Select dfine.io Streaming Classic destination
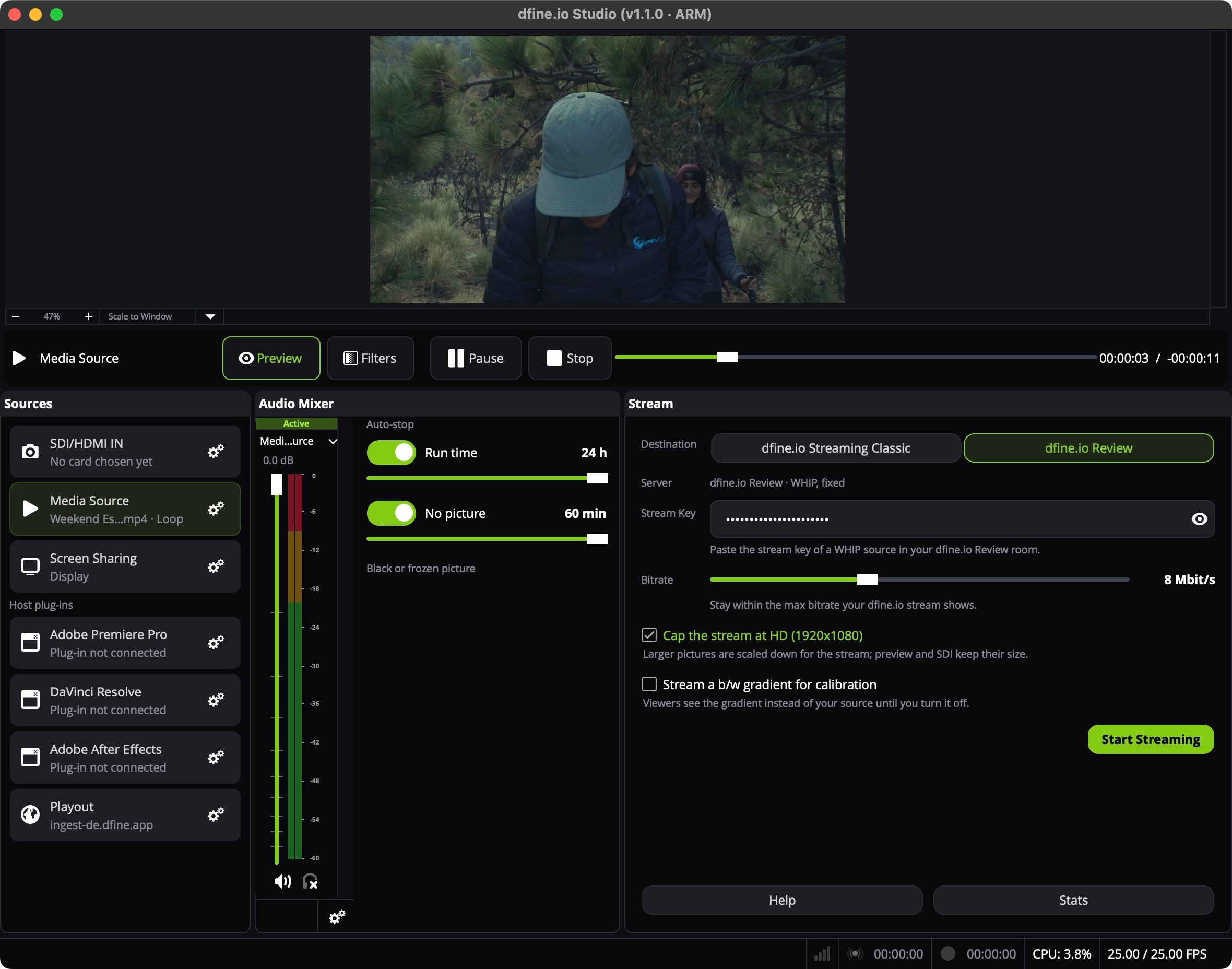This screenshot has height=969, width=1232. coord(835,448)
